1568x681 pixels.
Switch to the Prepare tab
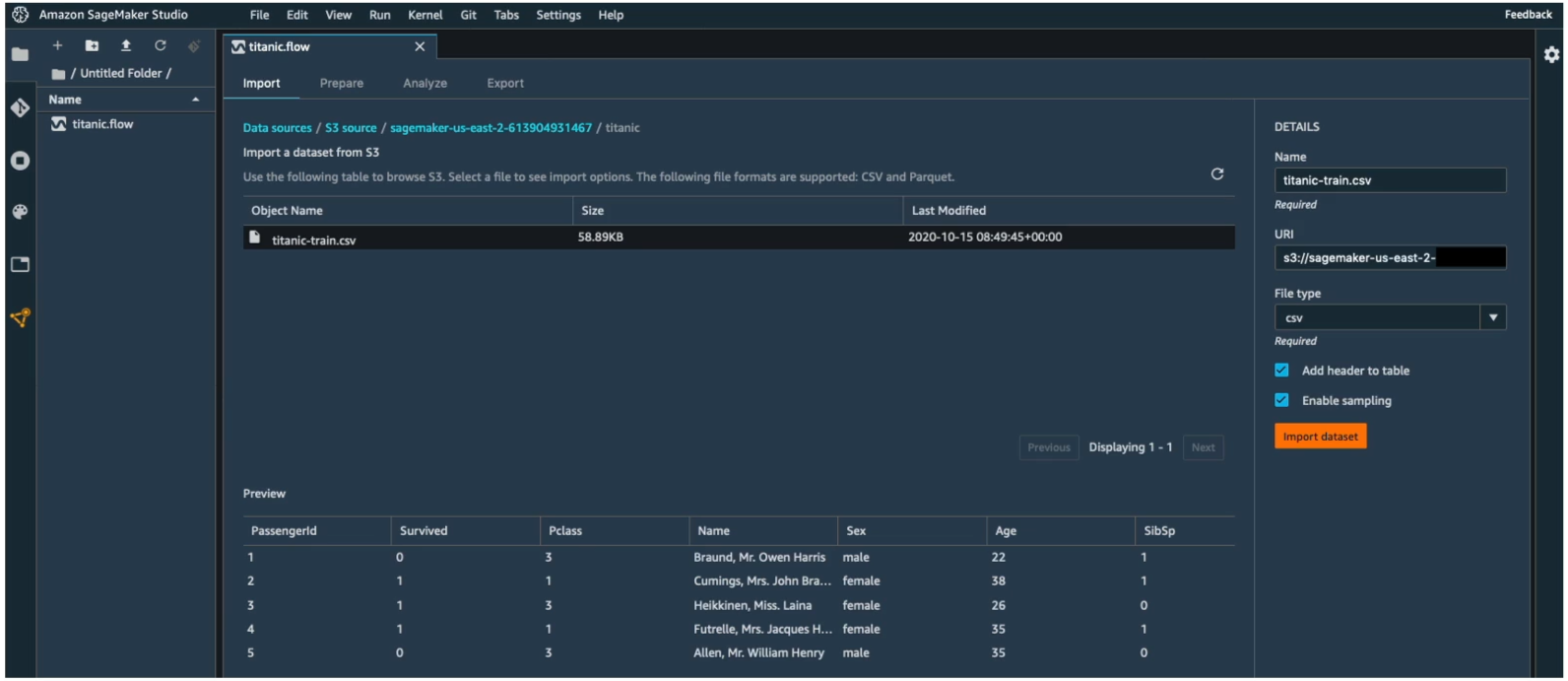[x=342, y=84]
